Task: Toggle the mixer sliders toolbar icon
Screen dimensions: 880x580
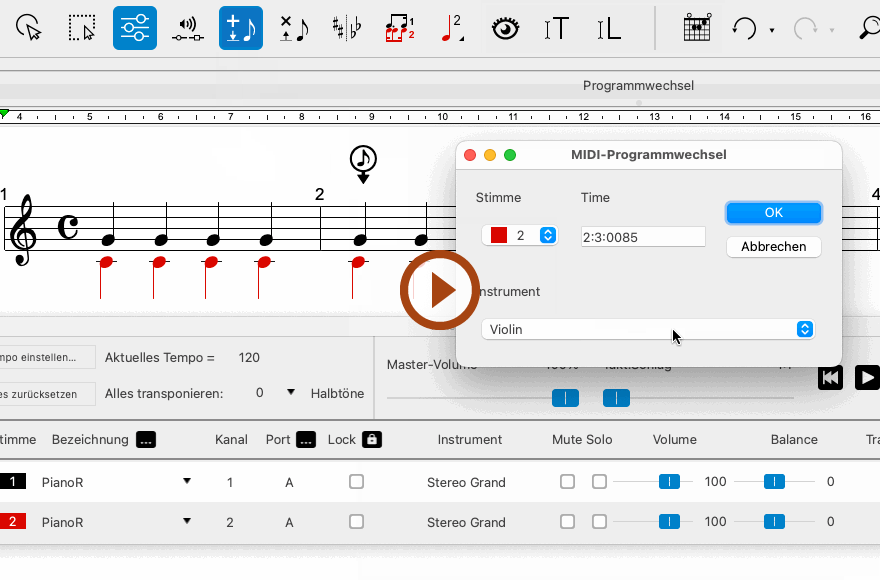Action: tap(134, 28)
